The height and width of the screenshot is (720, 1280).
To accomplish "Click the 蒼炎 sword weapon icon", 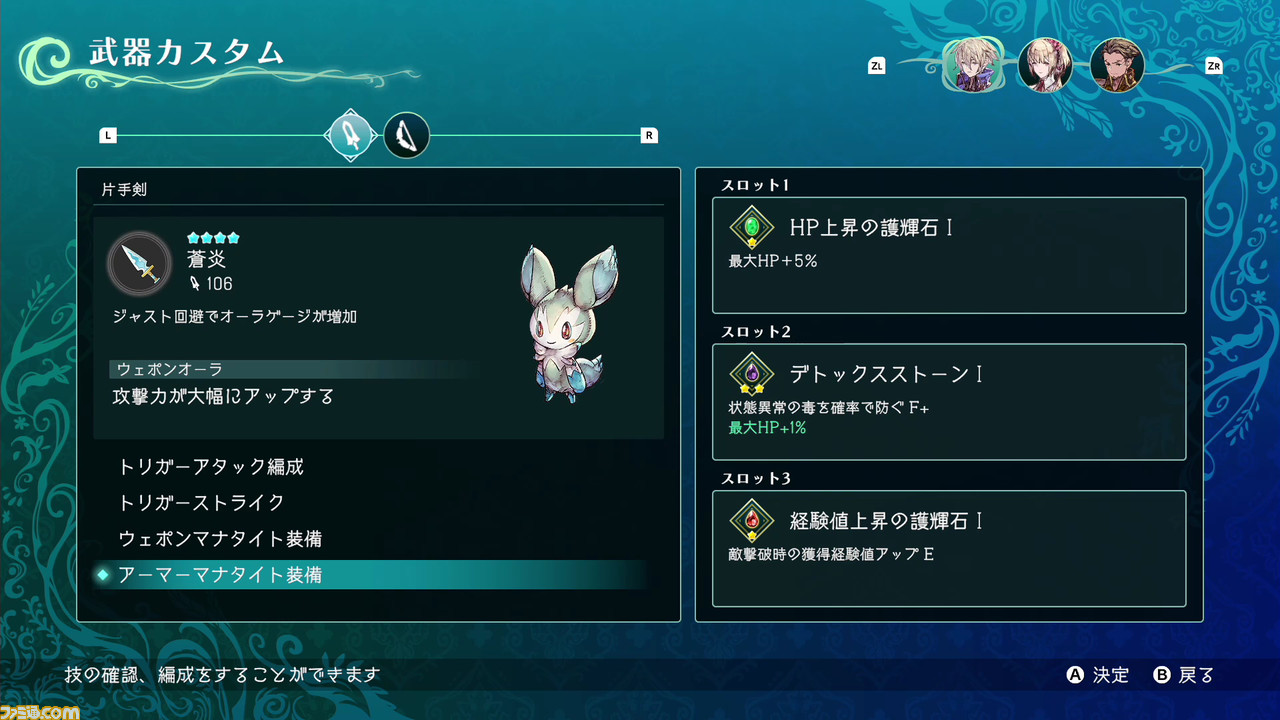I will (x=139, y=264).
